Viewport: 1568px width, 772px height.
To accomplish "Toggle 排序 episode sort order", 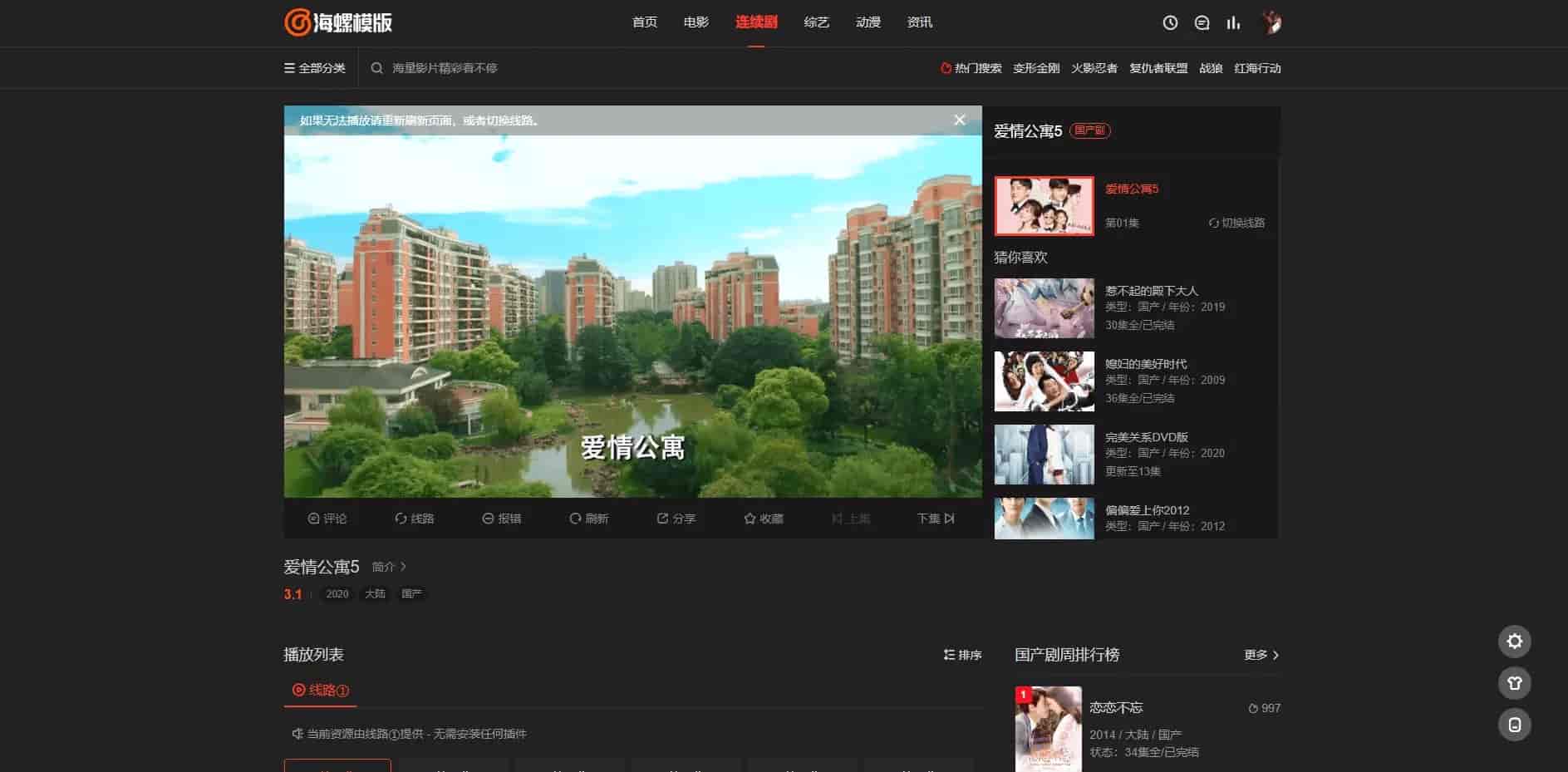I will click(962, 655).
